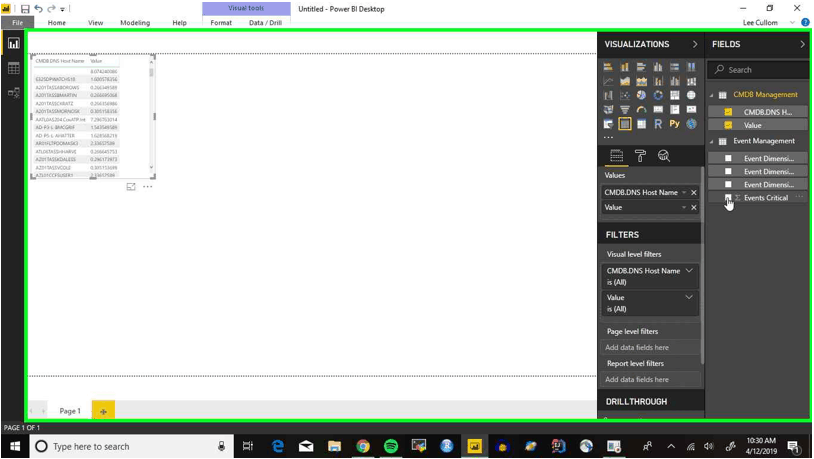814x459 pixels.
Task: Select the Slicer visualization
Action: point(608,124)
